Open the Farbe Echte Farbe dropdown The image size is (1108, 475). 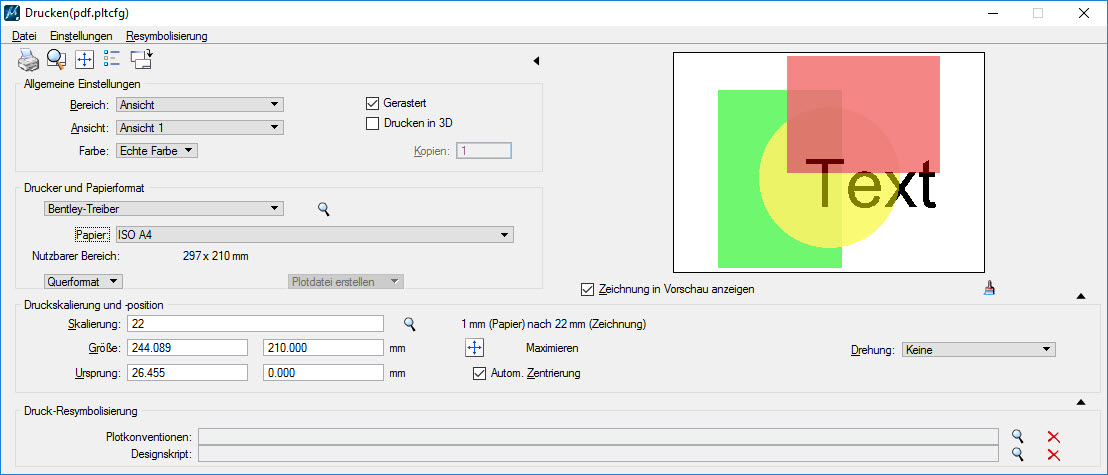(157, 151)
